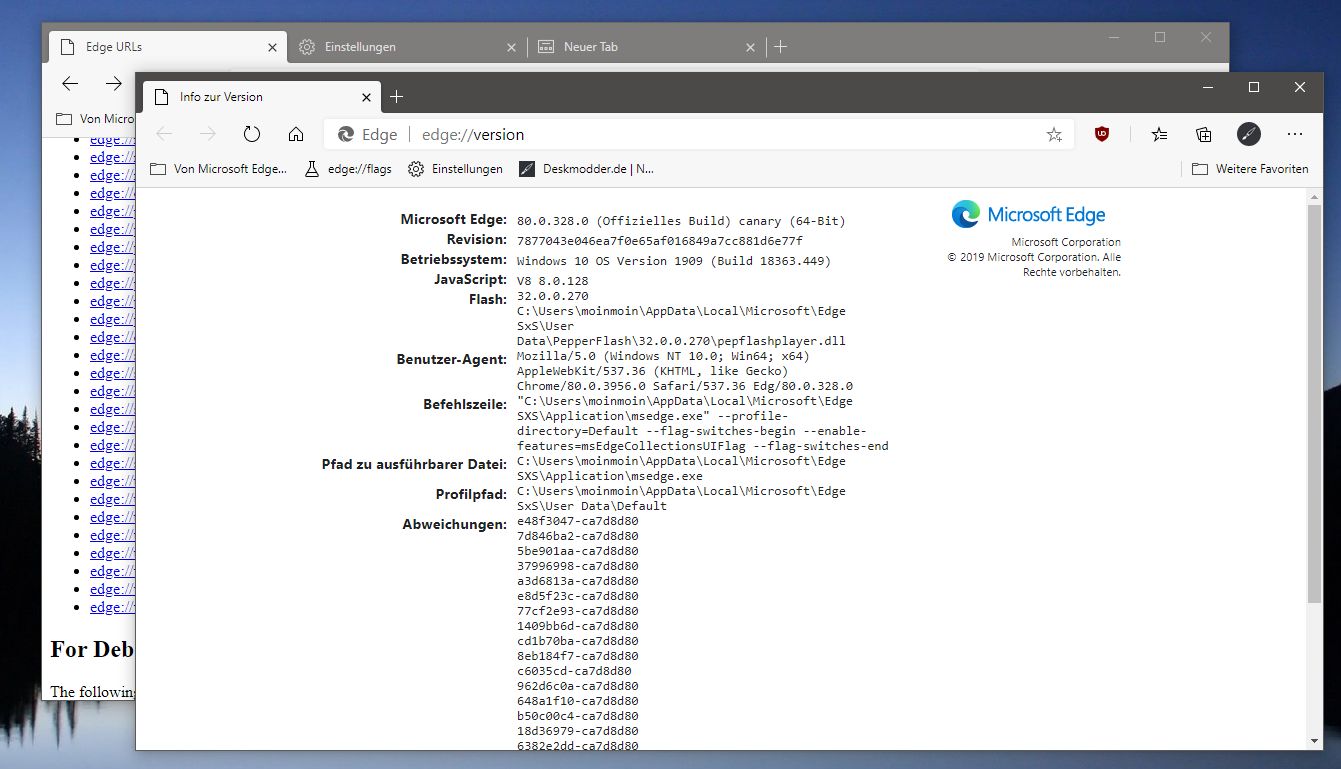
Task: Click the scroll down arrow of version page
Action: 1315,741
